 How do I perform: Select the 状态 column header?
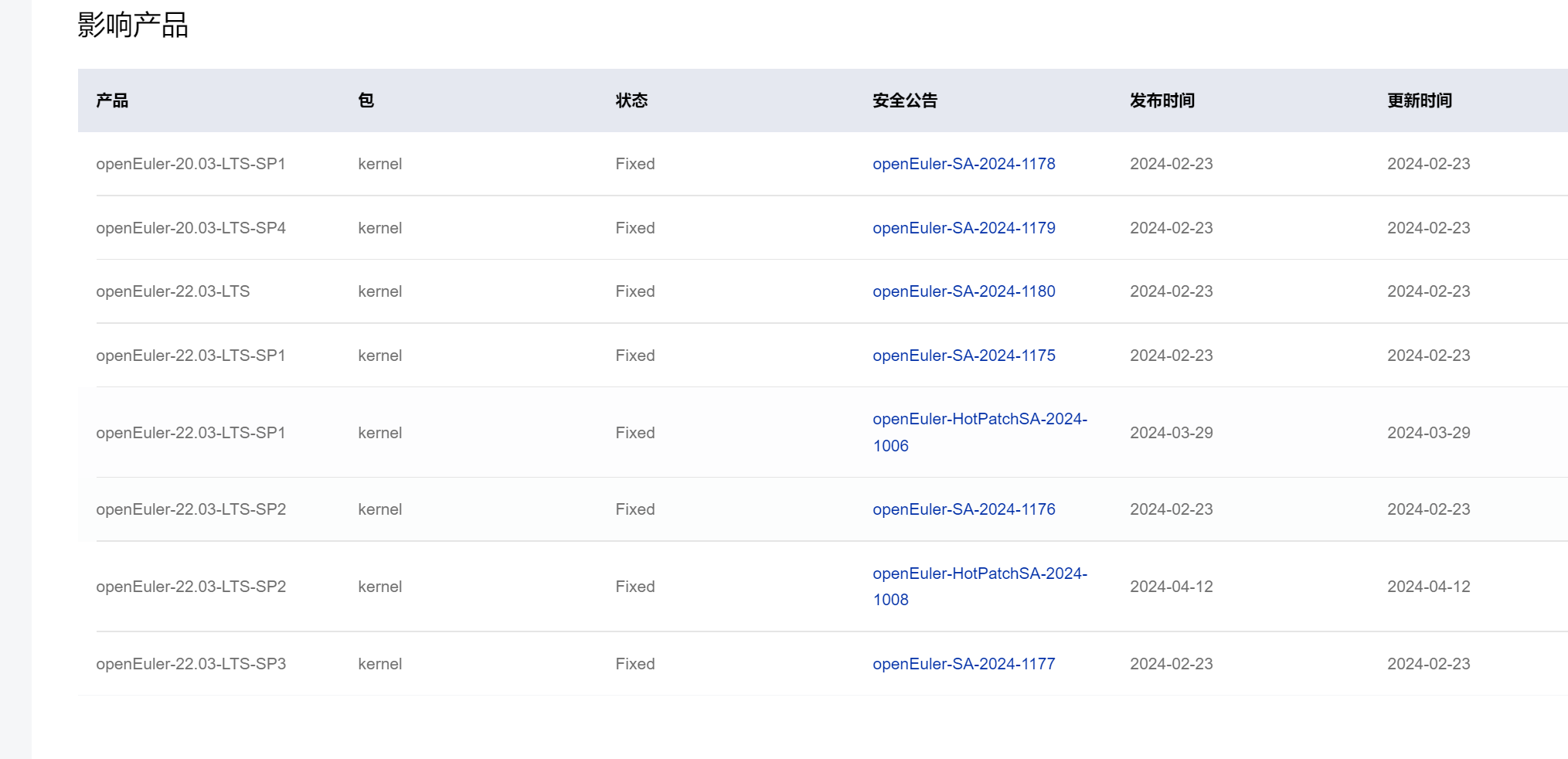[x=631, y=100]
